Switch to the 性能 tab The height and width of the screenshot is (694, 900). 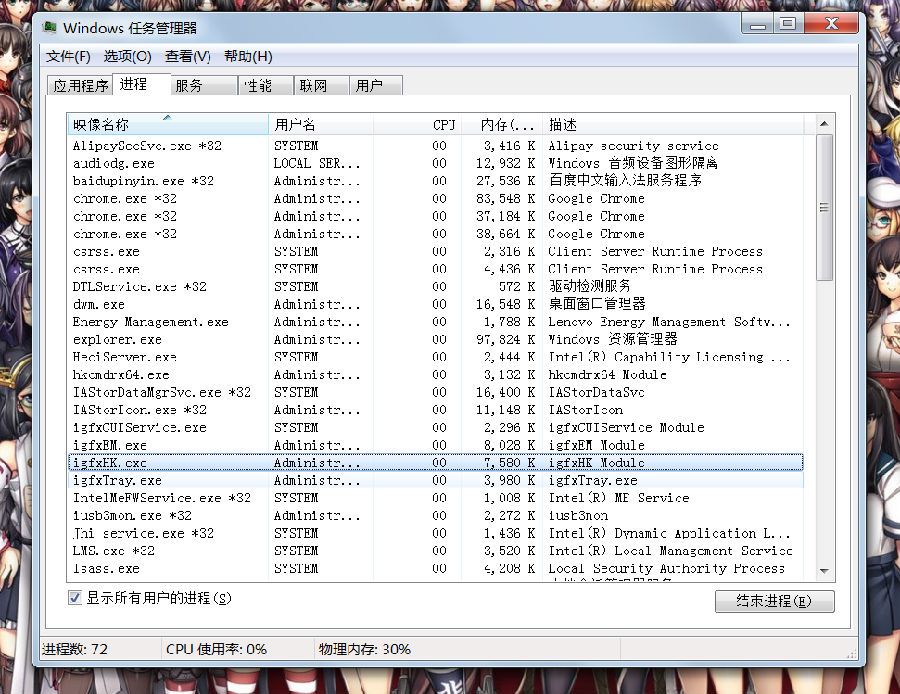[x=266, y=86]
